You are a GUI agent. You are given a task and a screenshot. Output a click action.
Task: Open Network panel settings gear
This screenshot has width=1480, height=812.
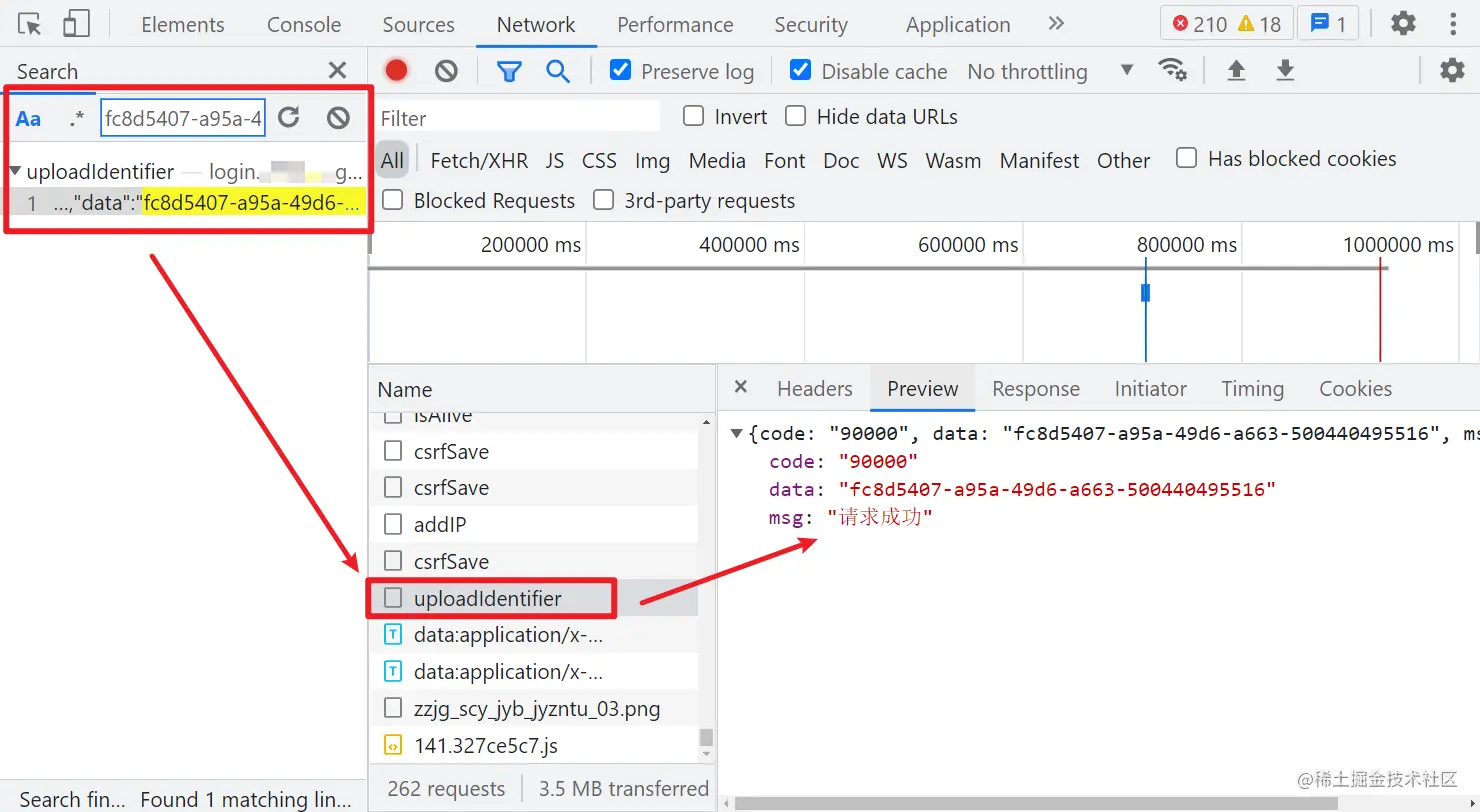(1452, 70)
